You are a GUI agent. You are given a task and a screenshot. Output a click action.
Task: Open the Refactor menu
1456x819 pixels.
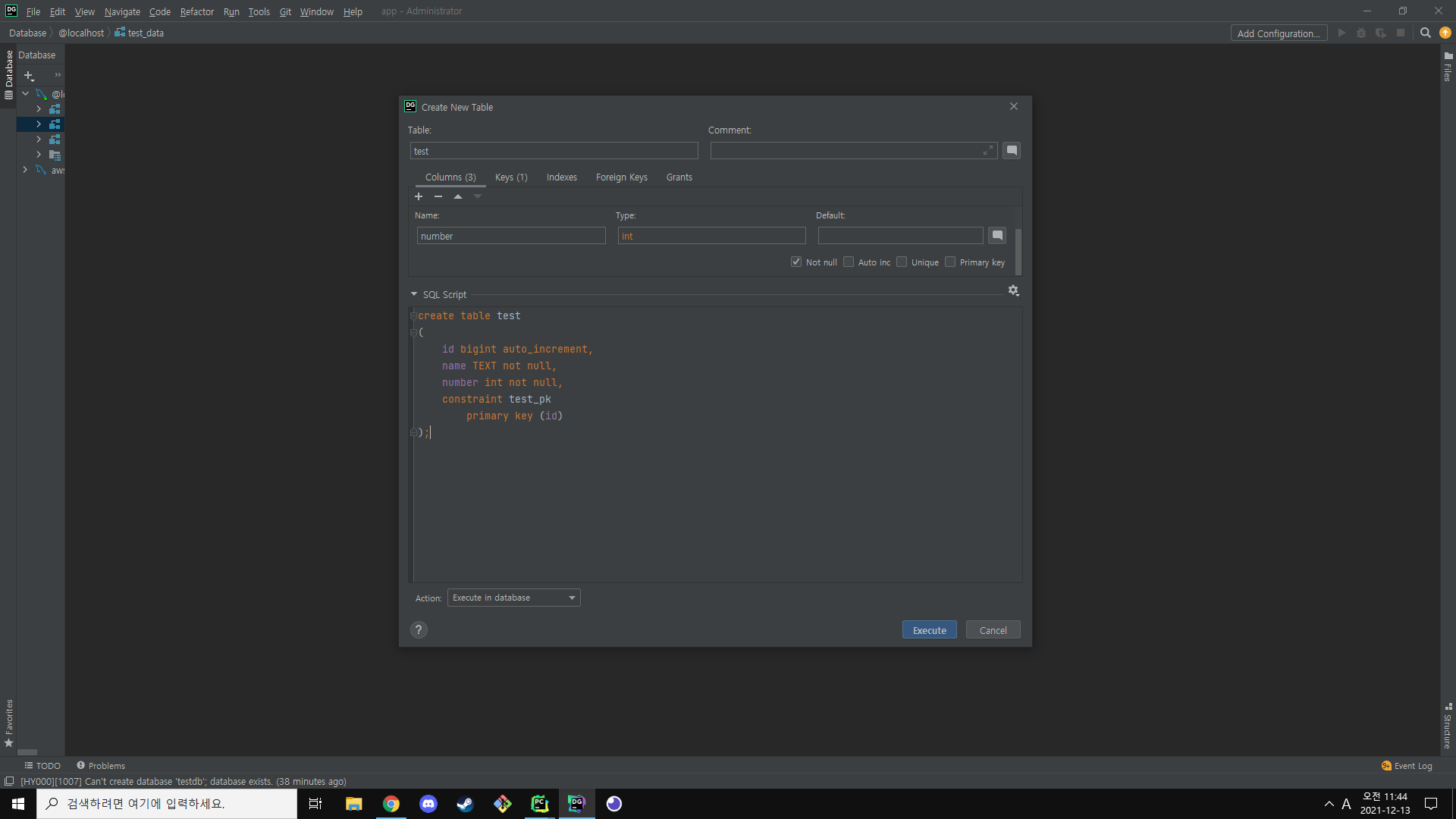(196, 11)
